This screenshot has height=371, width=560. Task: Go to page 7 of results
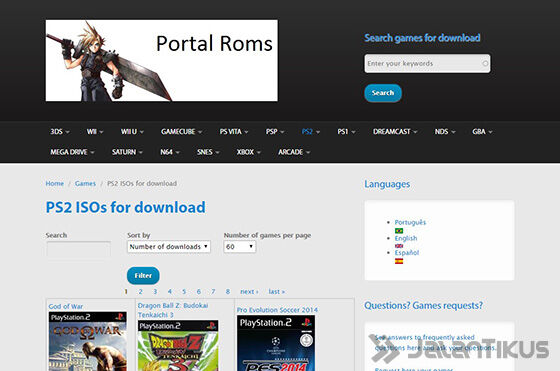click(x=213, y=292)
